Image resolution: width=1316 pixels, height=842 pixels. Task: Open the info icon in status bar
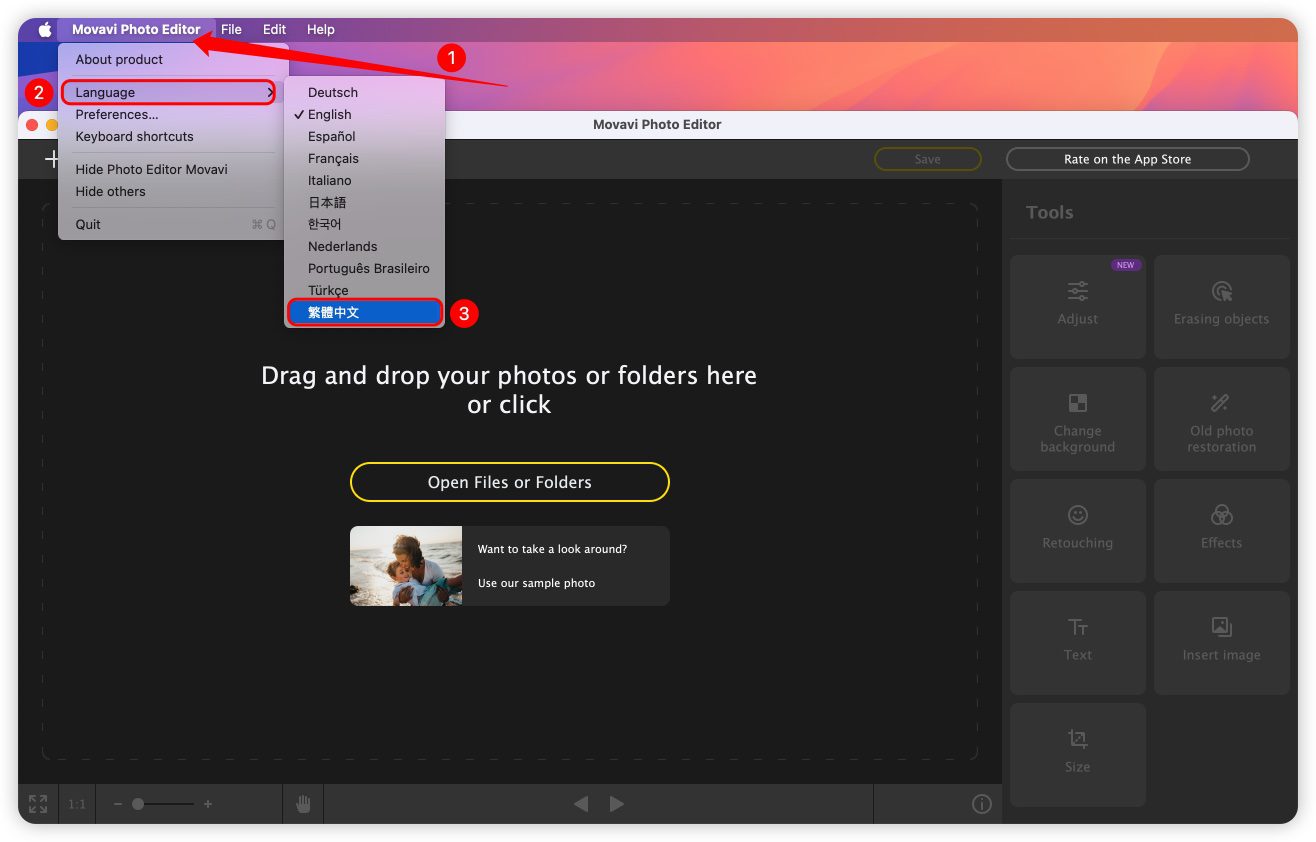(981, 804)
